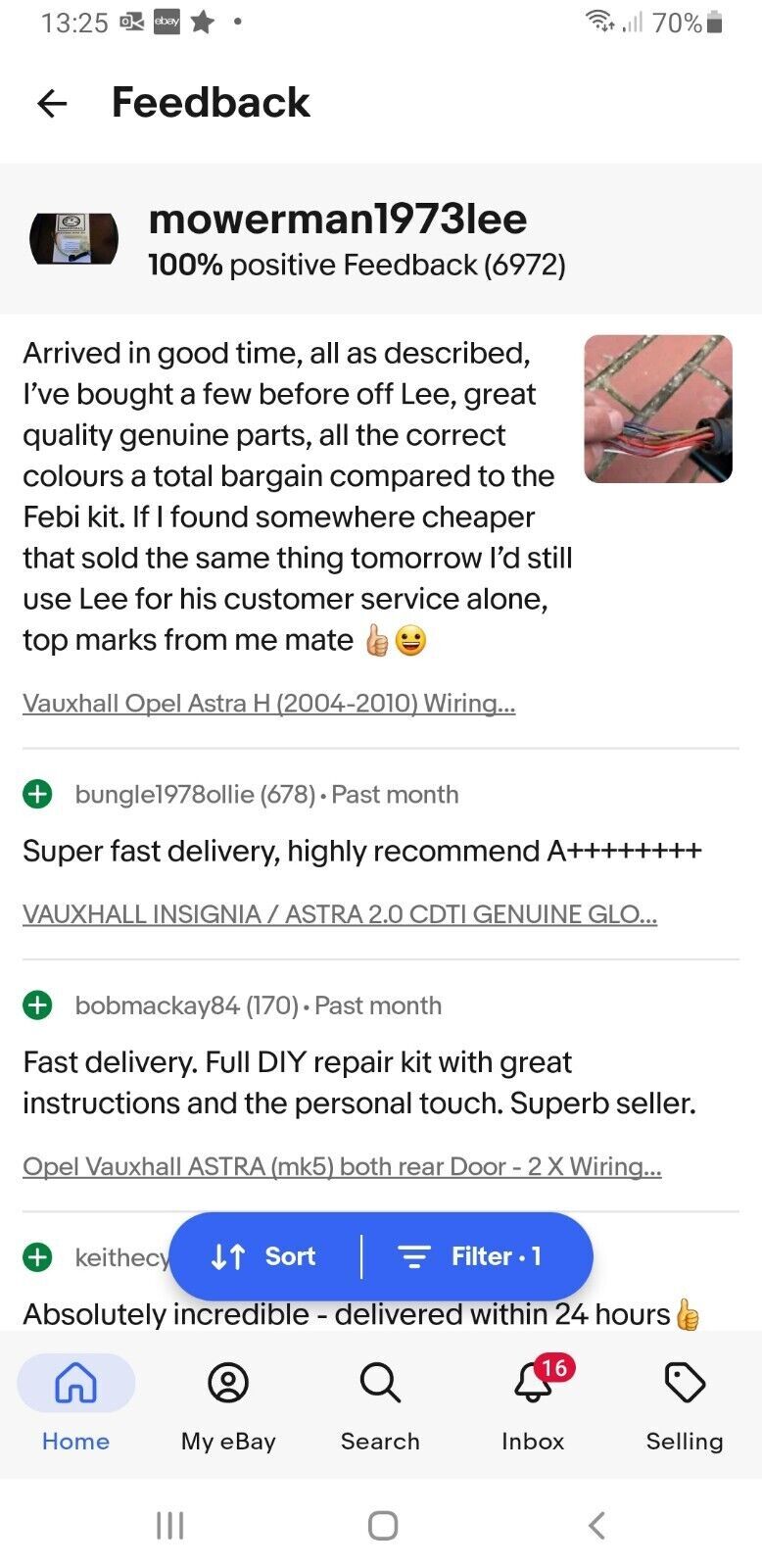Tap the Android system back chevron
The height and width of the screenshot is (1568, 762).
pyautogui.click(x=595, y=1525)
